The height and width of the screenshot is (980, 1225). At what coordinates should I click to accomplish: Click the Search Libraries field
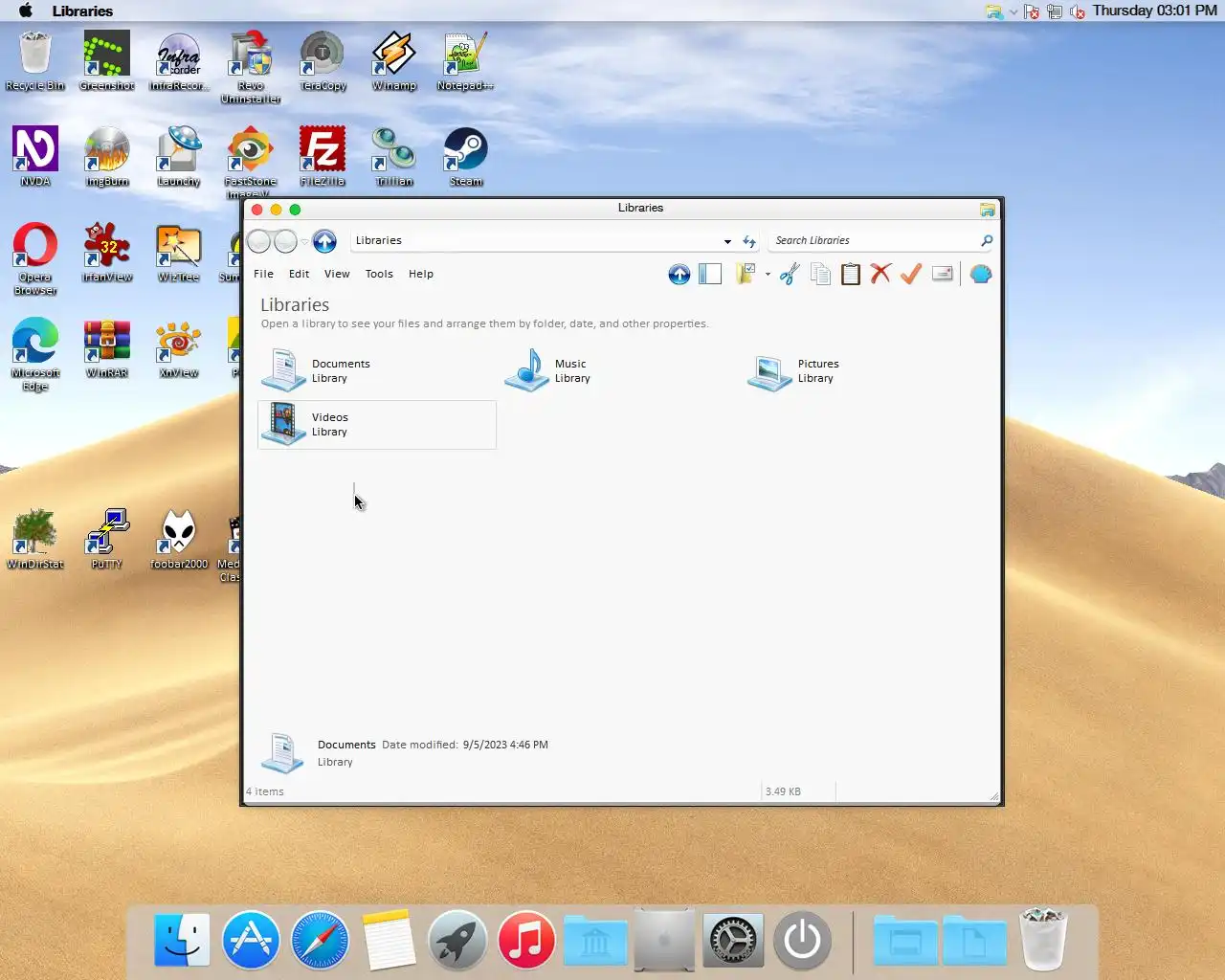(x=873, y=241)
